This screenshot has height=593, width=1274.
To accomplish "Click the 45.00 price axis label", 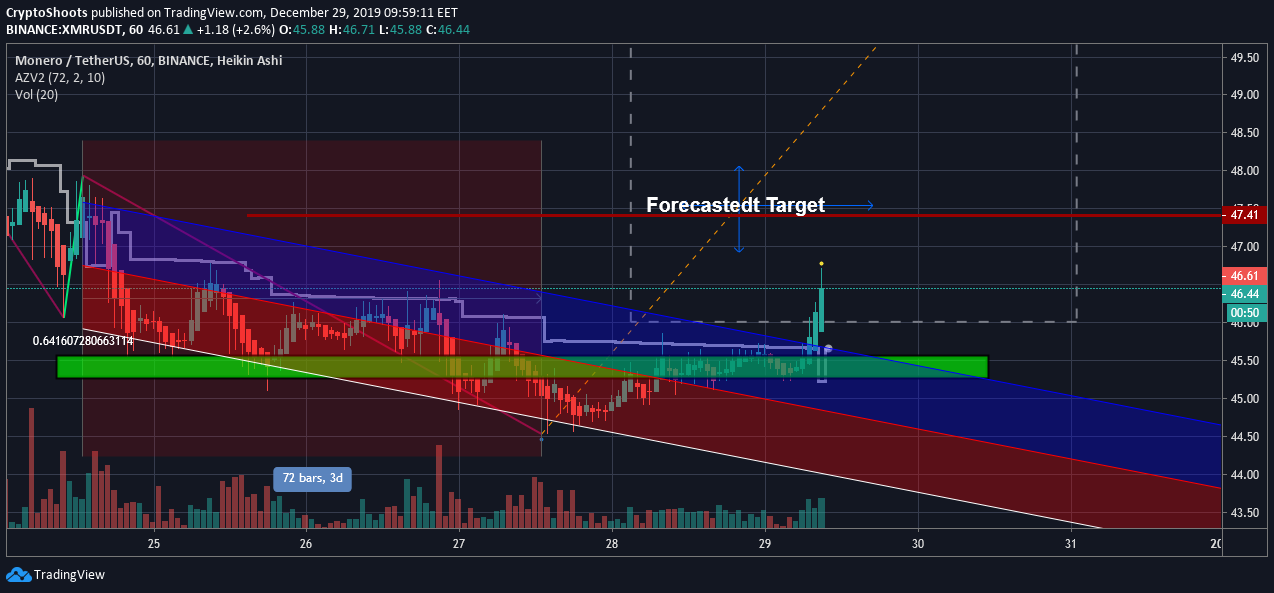I will click(1244, 399).
